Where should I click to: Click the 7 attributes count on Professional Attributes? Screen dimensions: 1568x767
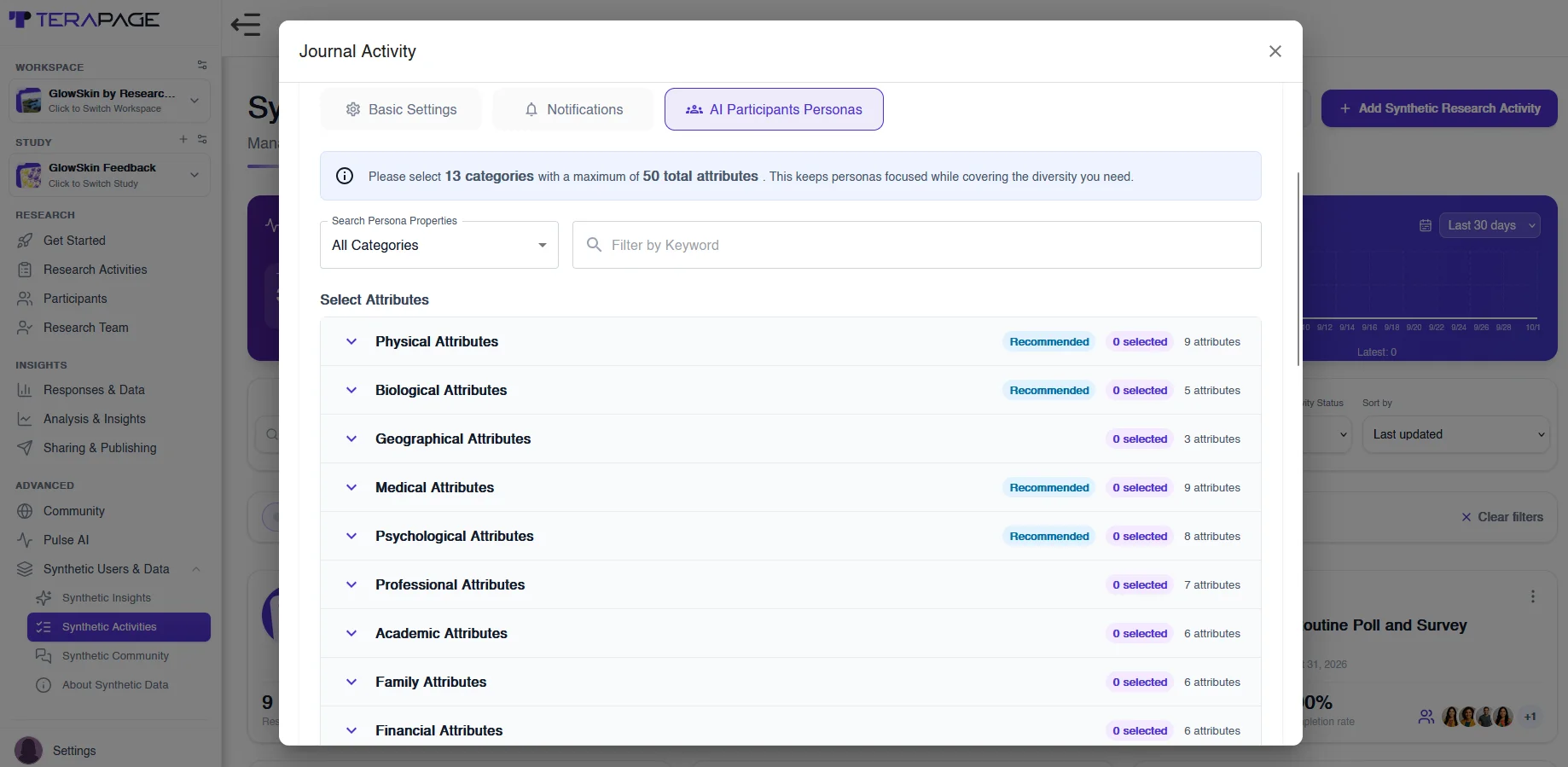point(1212,584)
